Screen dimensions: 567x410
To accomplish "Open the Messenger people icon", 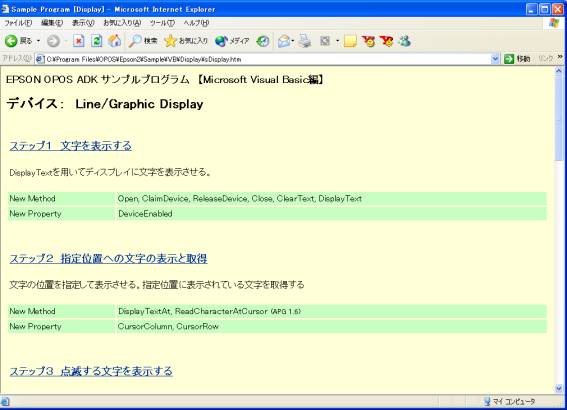I will tap(405, 41).
